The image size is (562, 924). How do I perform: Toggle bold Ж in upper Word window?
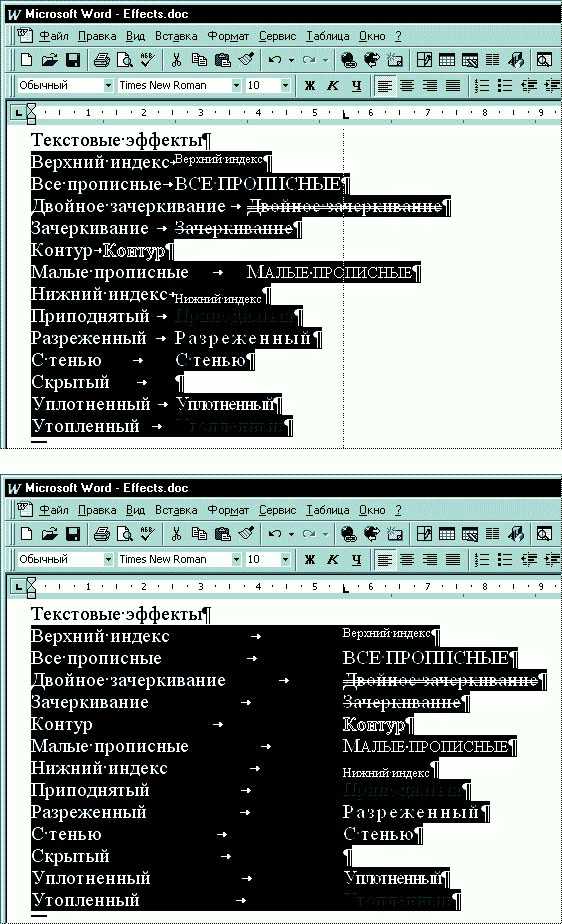click(x=309, y=85)
